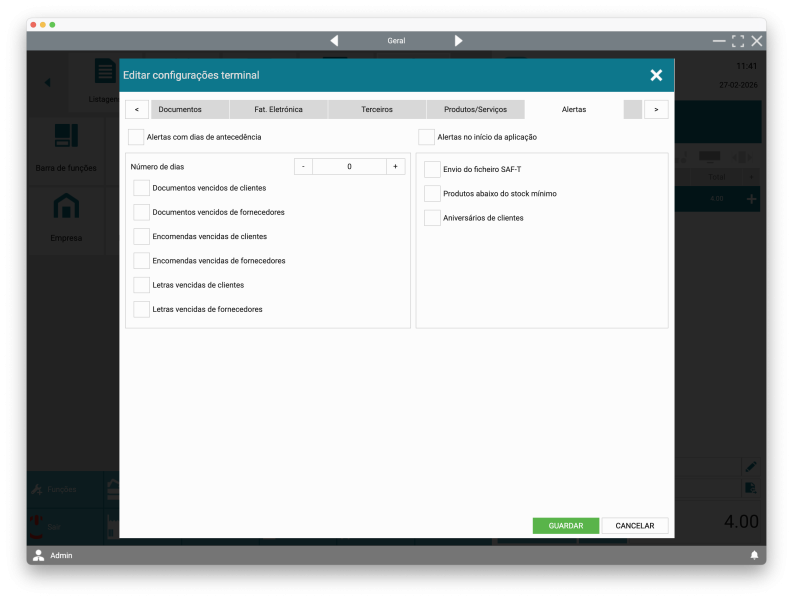Toggle fullscreen mode icon in title bar
Screen dimensions: 793x600
[738, 41]
